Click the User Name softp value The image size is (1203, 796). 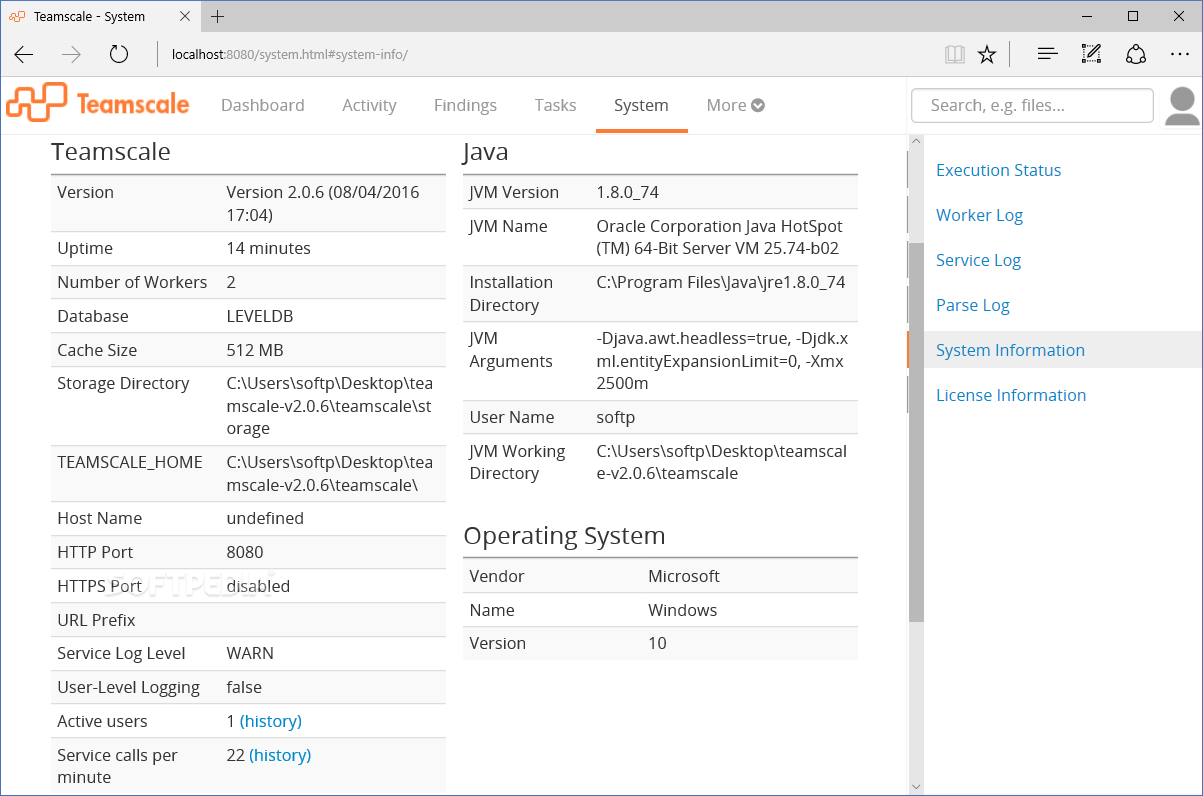(x=616, y=417)
